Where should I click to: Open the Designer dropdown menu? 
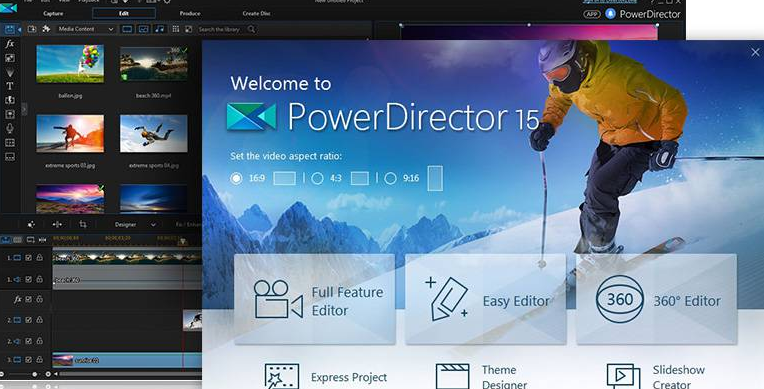tap(135, 225)
